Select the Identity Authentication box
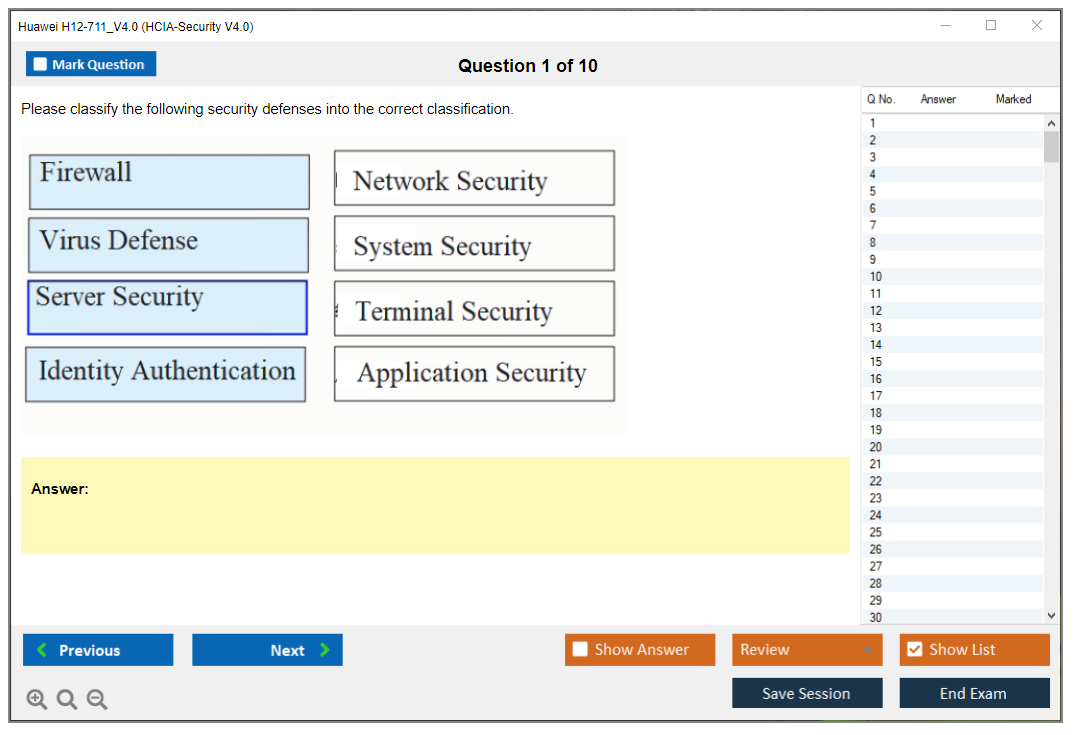 click(x=166, y=374)
